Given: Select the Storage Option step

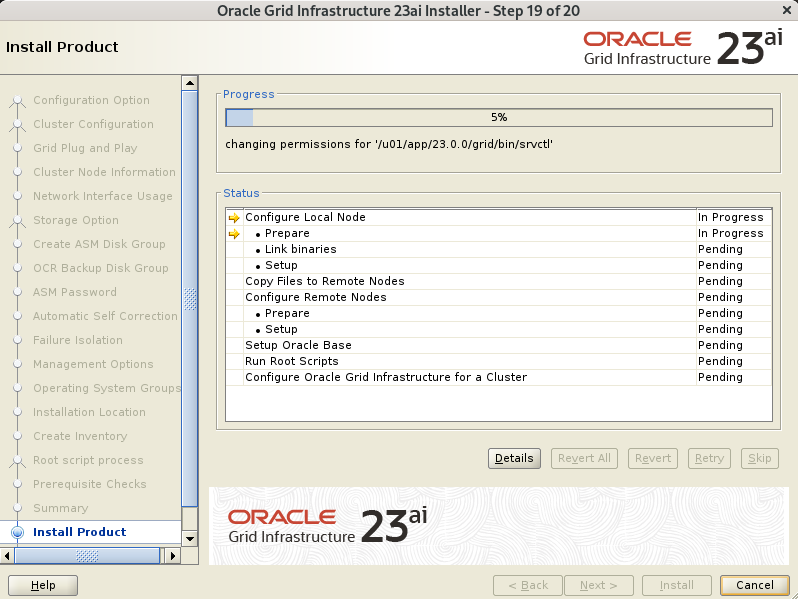Looking at the screenshot, I should point(76,220).
